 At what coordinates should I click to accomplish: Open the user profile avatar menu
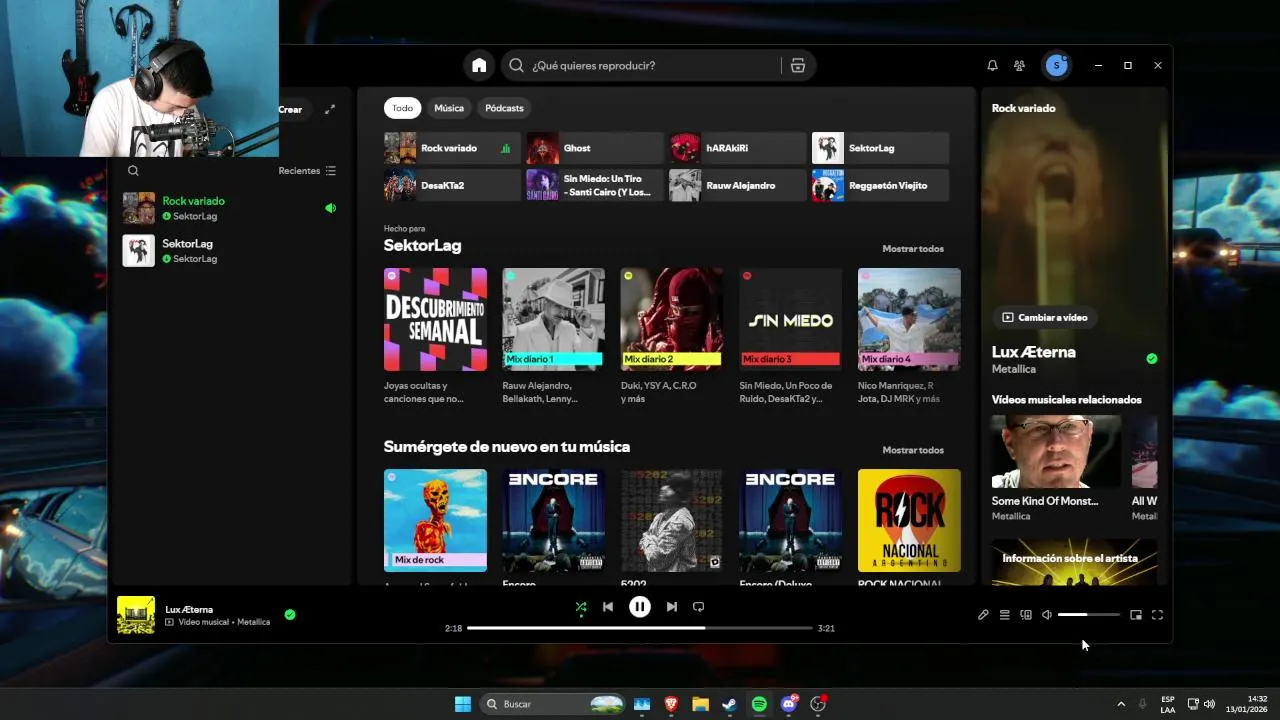[1056, 65]
